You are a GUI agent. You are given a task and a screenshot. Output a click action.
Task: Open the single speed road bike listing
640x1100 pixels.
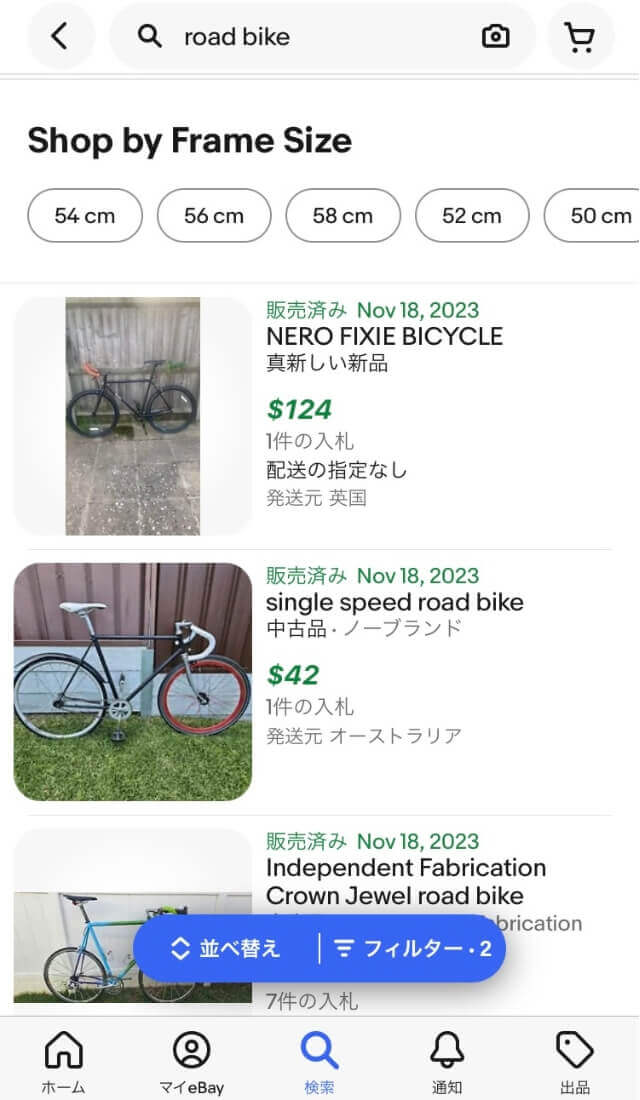tap(394, 602)
